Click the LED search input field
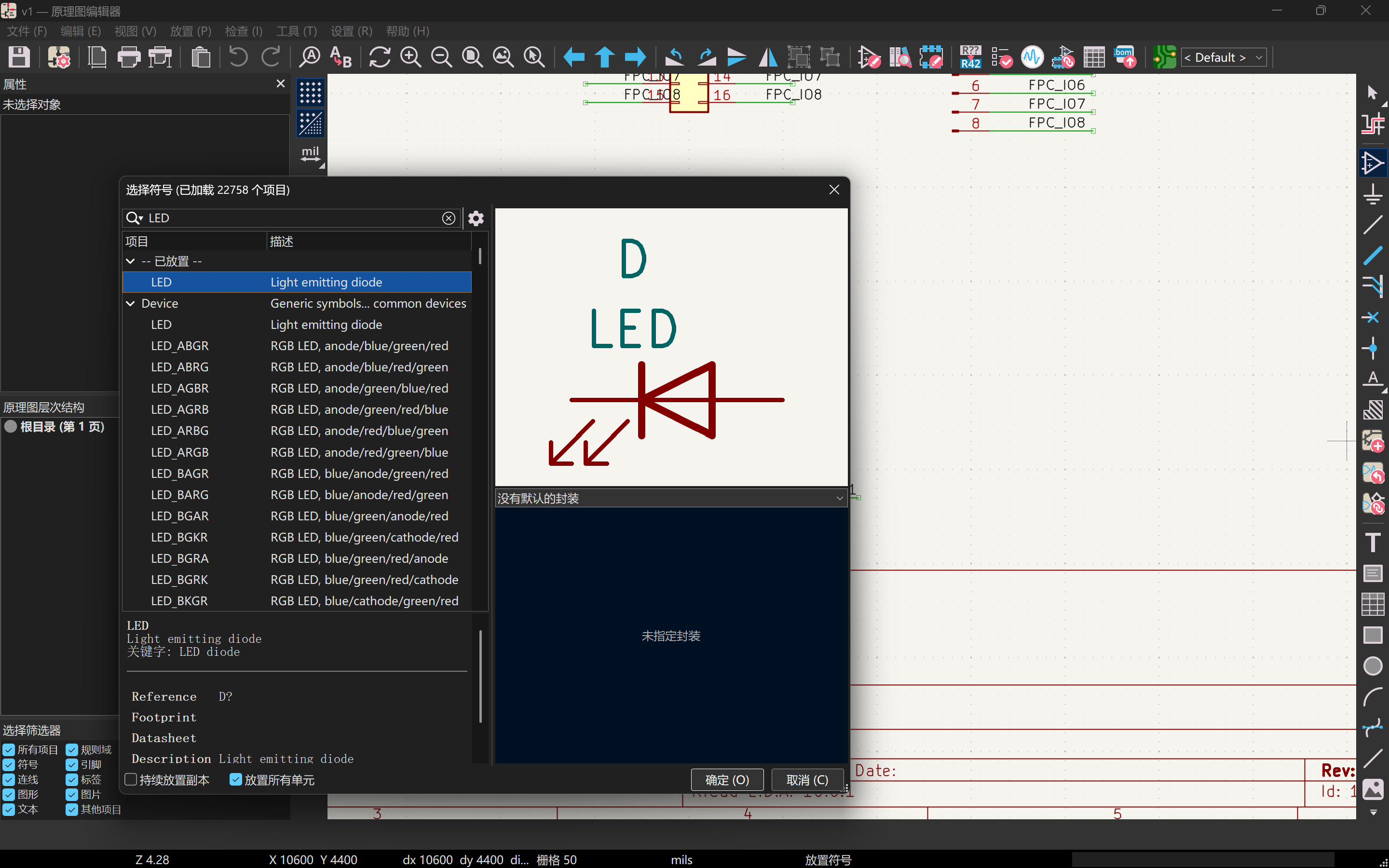 point(292,218)
